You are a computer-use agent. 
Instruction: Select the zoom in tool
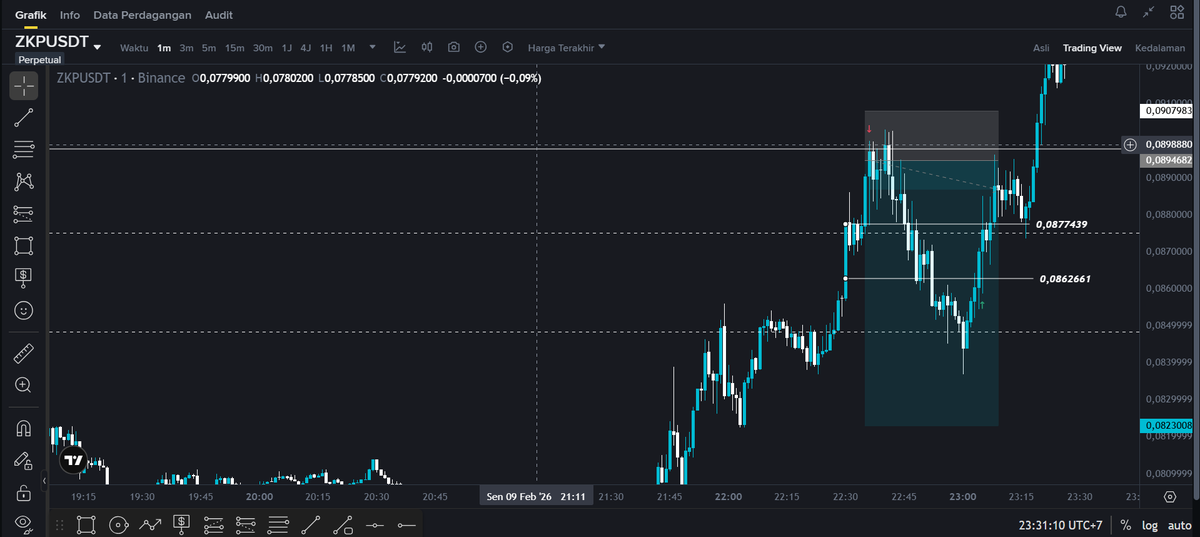point(24,385)
